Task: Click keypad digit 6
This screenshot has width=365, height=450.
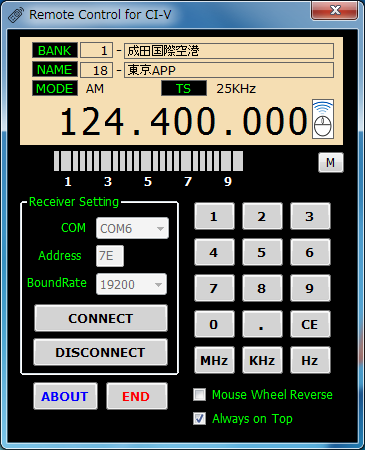Action: [310, 252]
